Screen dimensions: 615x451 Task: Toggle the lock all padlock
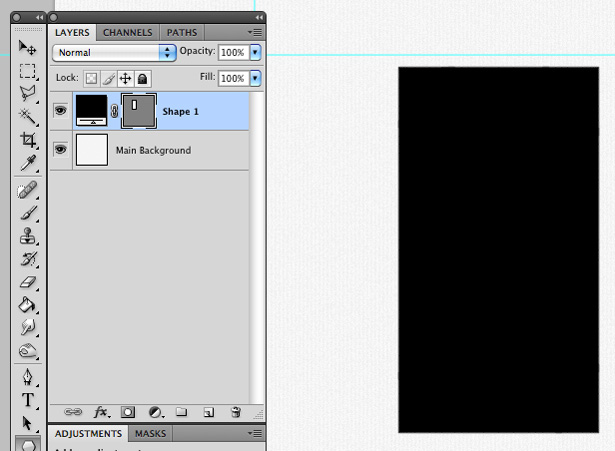142,79
